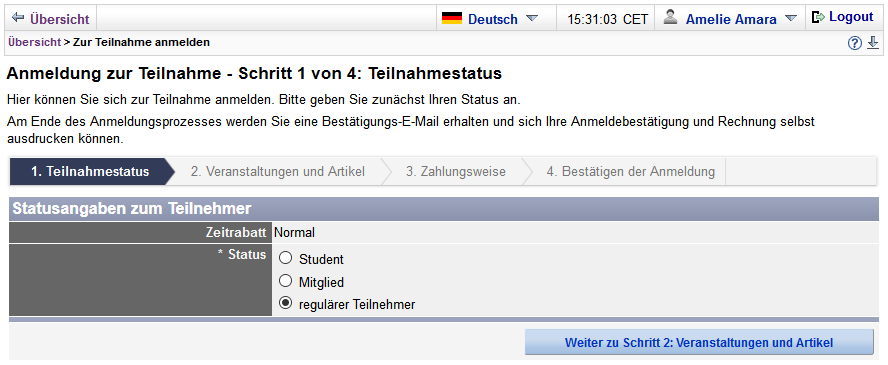Viewport: 888px width, 365px height.
Task: Select the Mitglied status option
Action: coord(286,281)
